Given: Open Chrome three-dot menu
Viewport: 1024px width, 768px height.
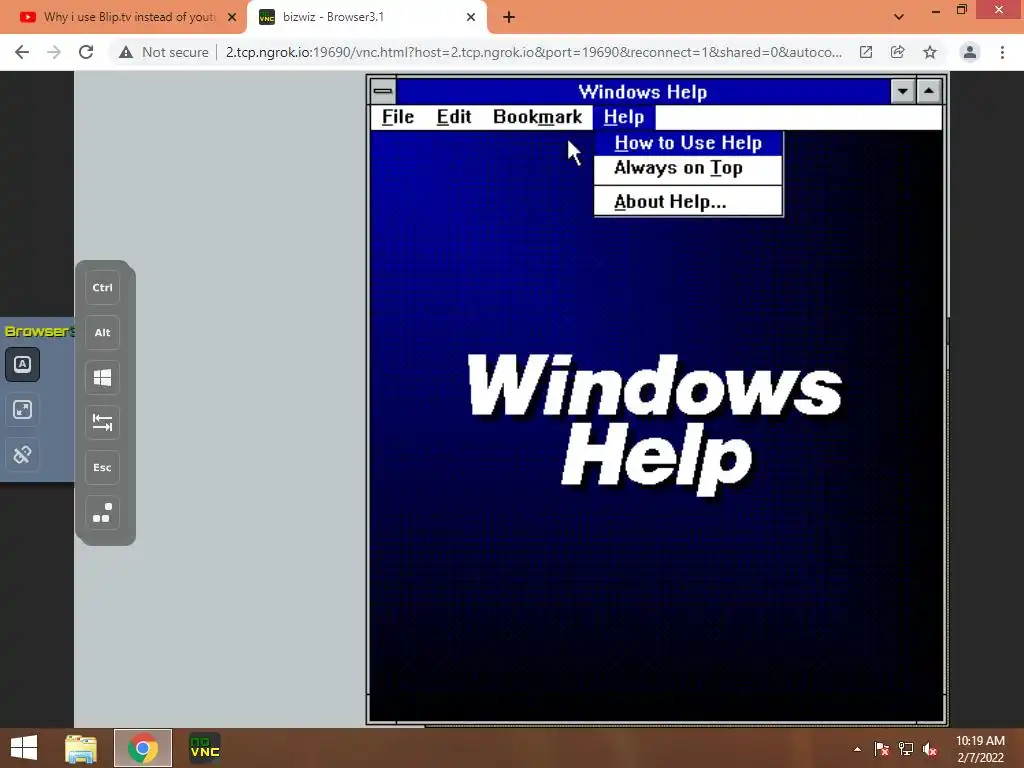Looking at the screenshot, I should tap(1002, 52).
